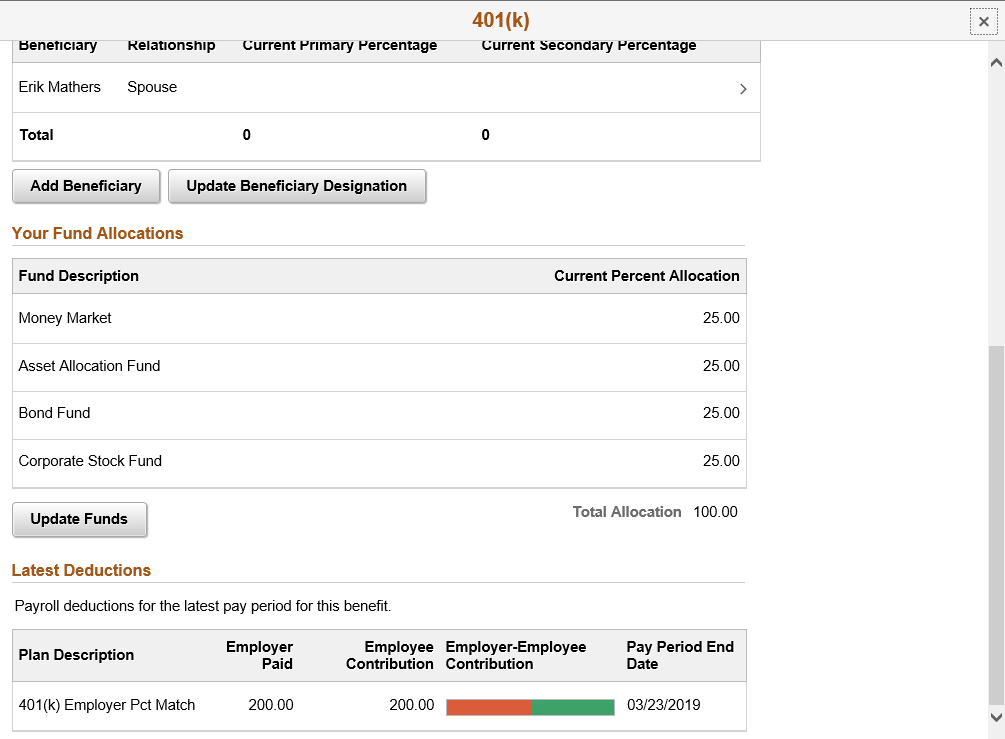
Task: Click the Plan Description column header
Action: 76,655
